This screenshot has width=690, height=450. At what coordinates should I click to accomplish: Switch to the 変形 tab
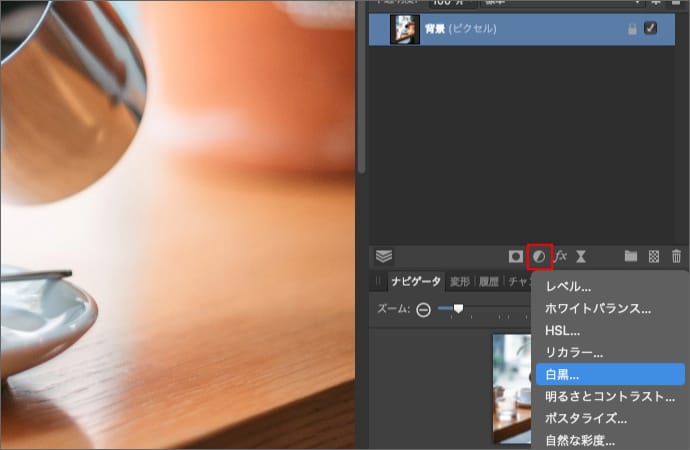[460, 282]
